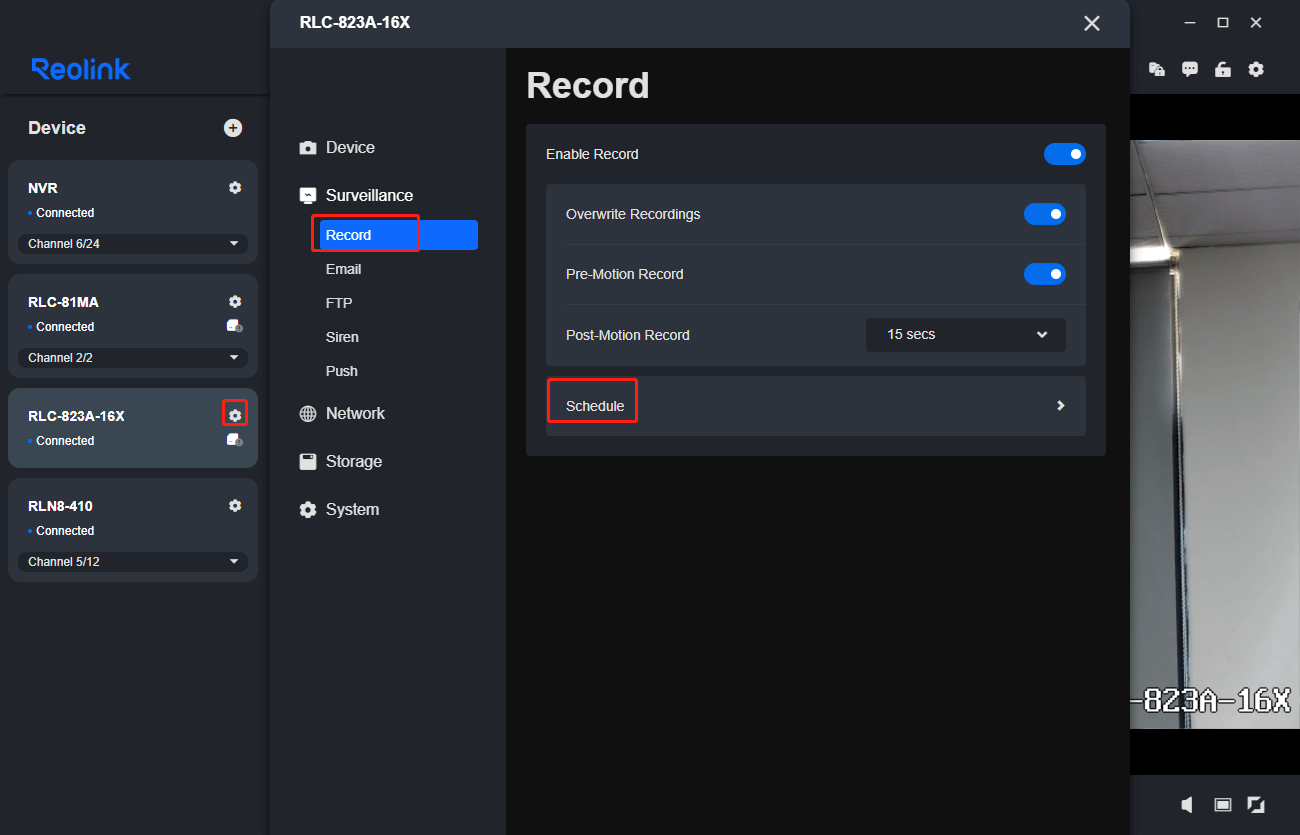Click the Post-Motion Record label

[628, 335]
